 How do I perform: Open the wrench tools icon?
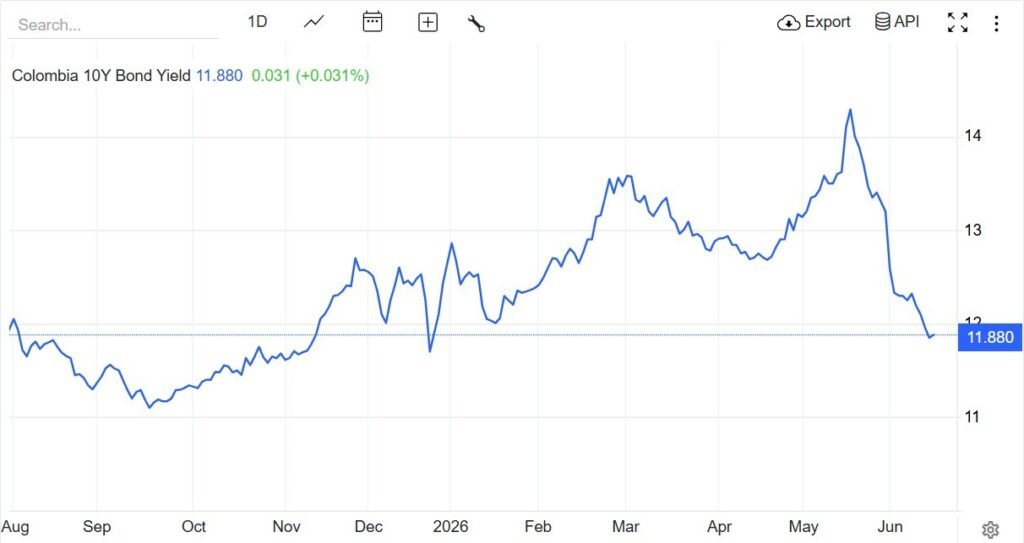(x=476, y=24)
